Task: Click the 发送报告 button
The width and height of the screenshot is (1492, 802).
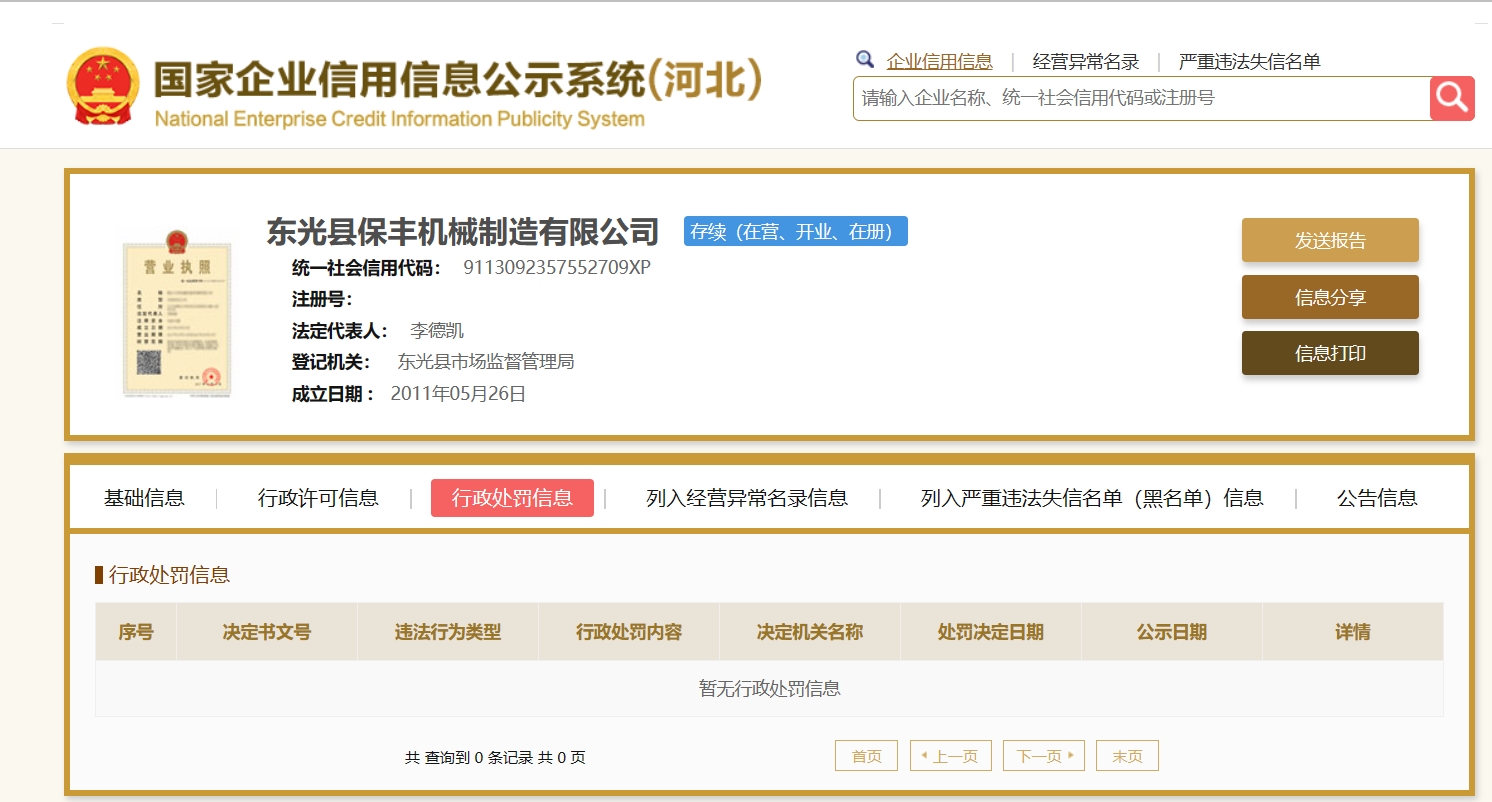Action: click(x=1330, y=240)
